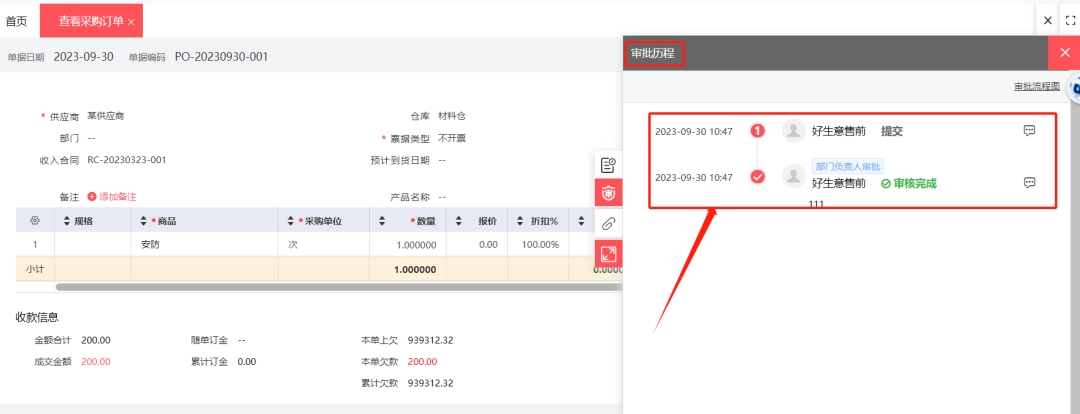This screenshot has height=414, width=1080.
Task: Sort table by 采购单位 column arrows
Action: click(291, 221)
